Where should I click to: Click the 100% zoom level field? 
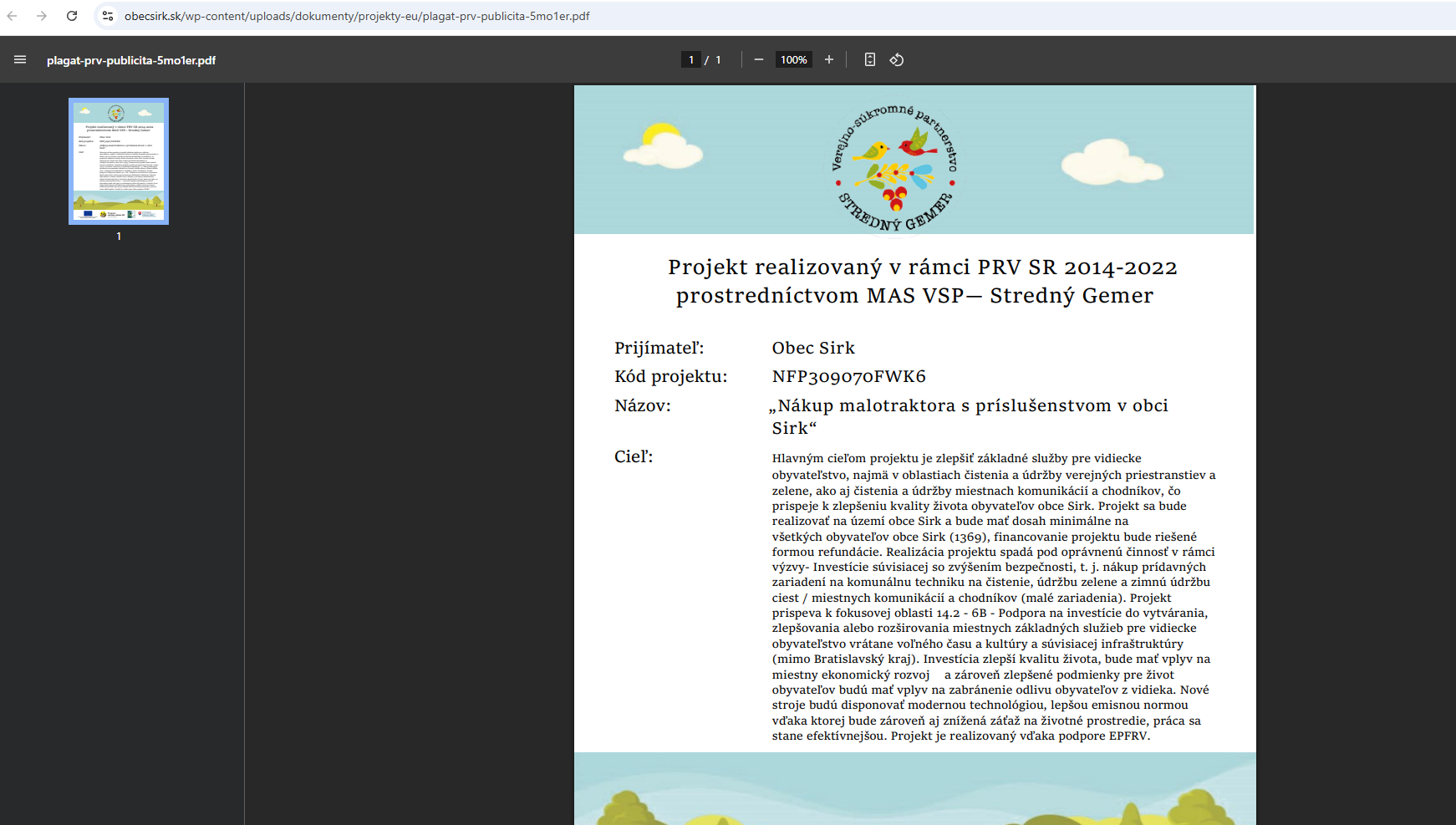[794, 59]
